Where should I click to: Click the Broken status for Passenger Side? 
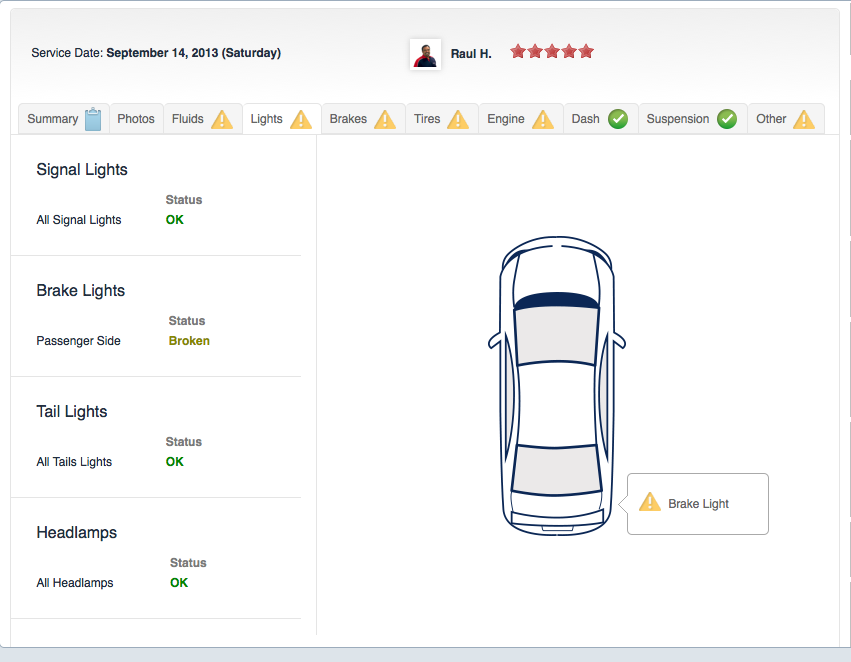click(x=189, y=341)
